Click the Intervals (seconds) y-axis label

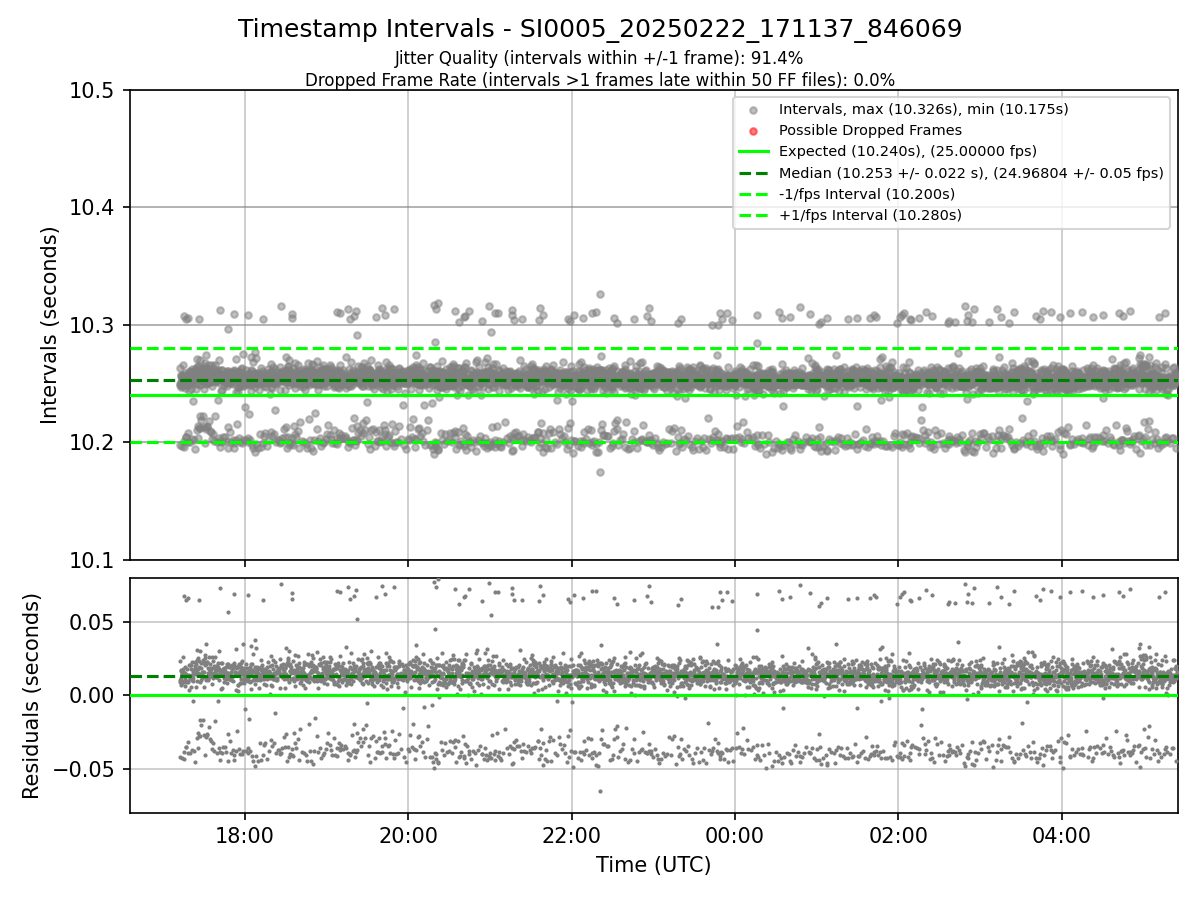[50, 325]
